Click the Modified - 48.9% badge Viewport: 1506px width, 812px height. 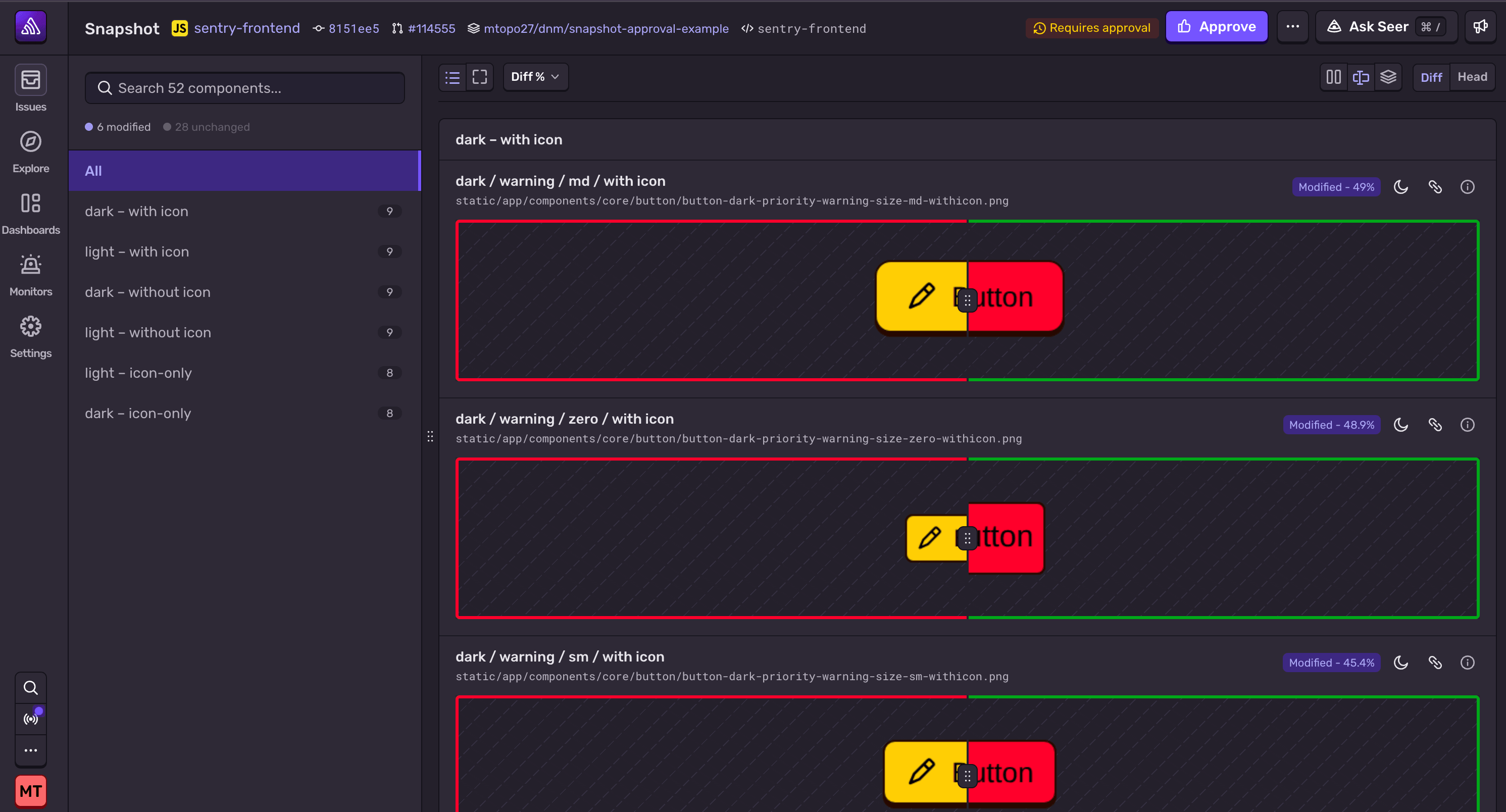pos(1331,425)
